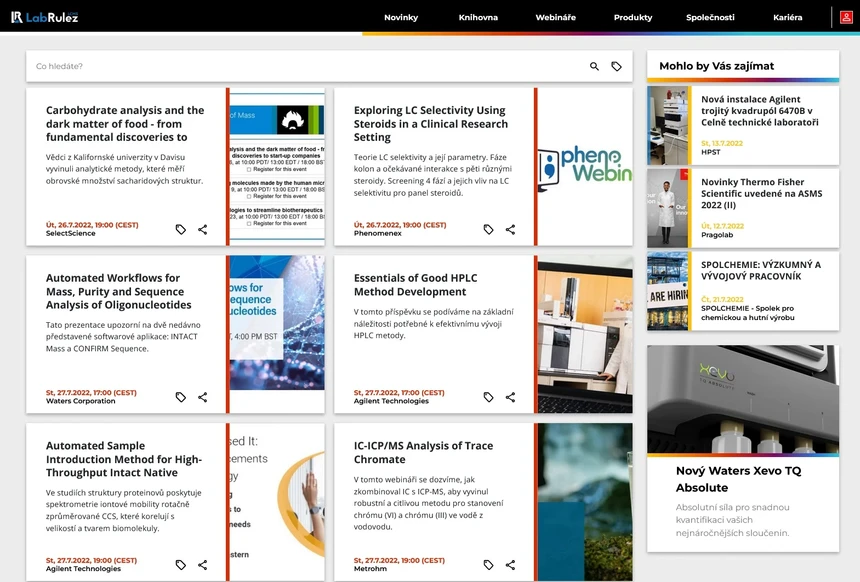This screenshot has width=860, height=582.
Task: Click the Phenomenex organizer label
Action: point(377,233)
